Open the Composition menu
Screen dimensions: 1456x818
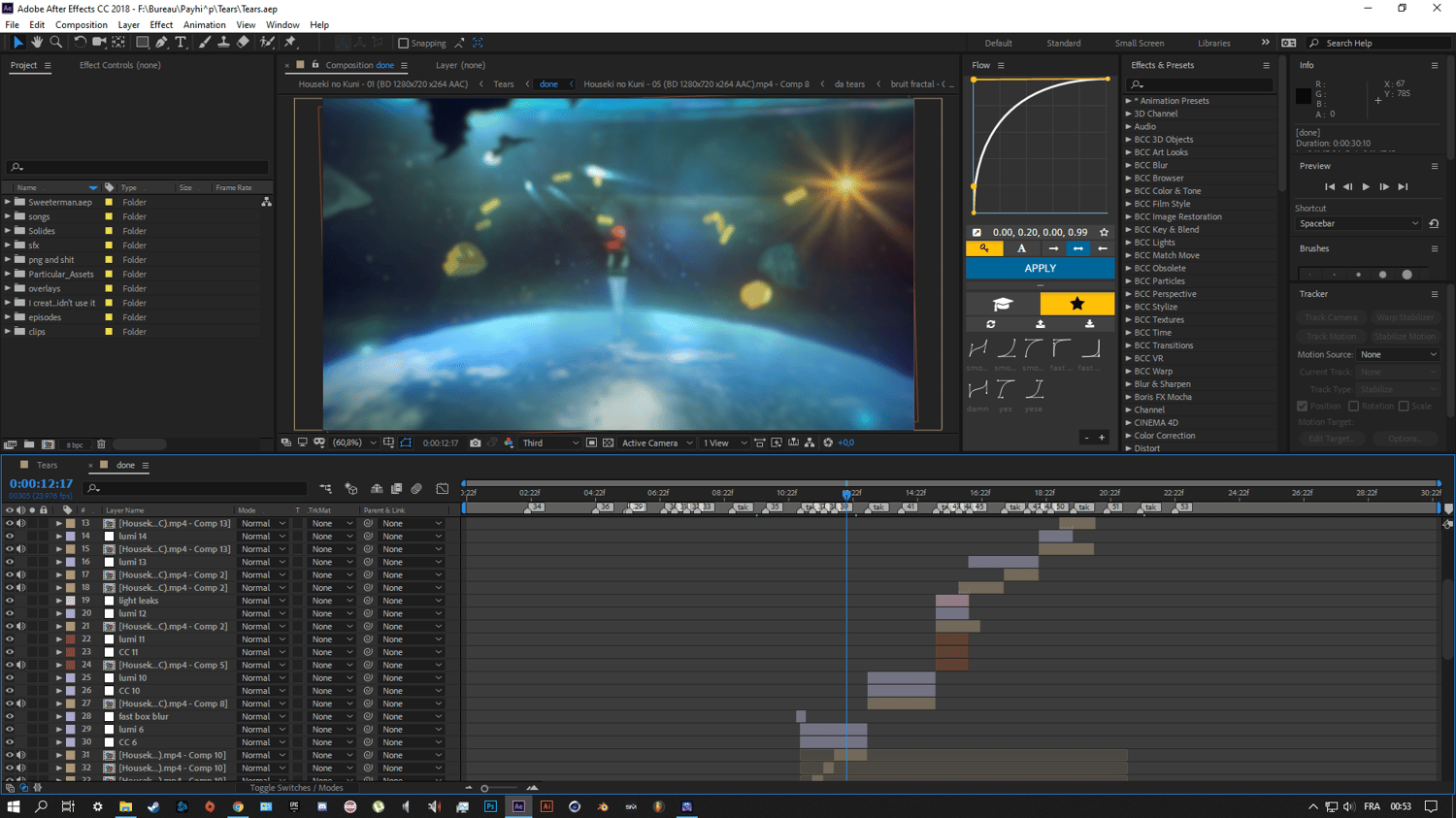[x=82, y=25]
